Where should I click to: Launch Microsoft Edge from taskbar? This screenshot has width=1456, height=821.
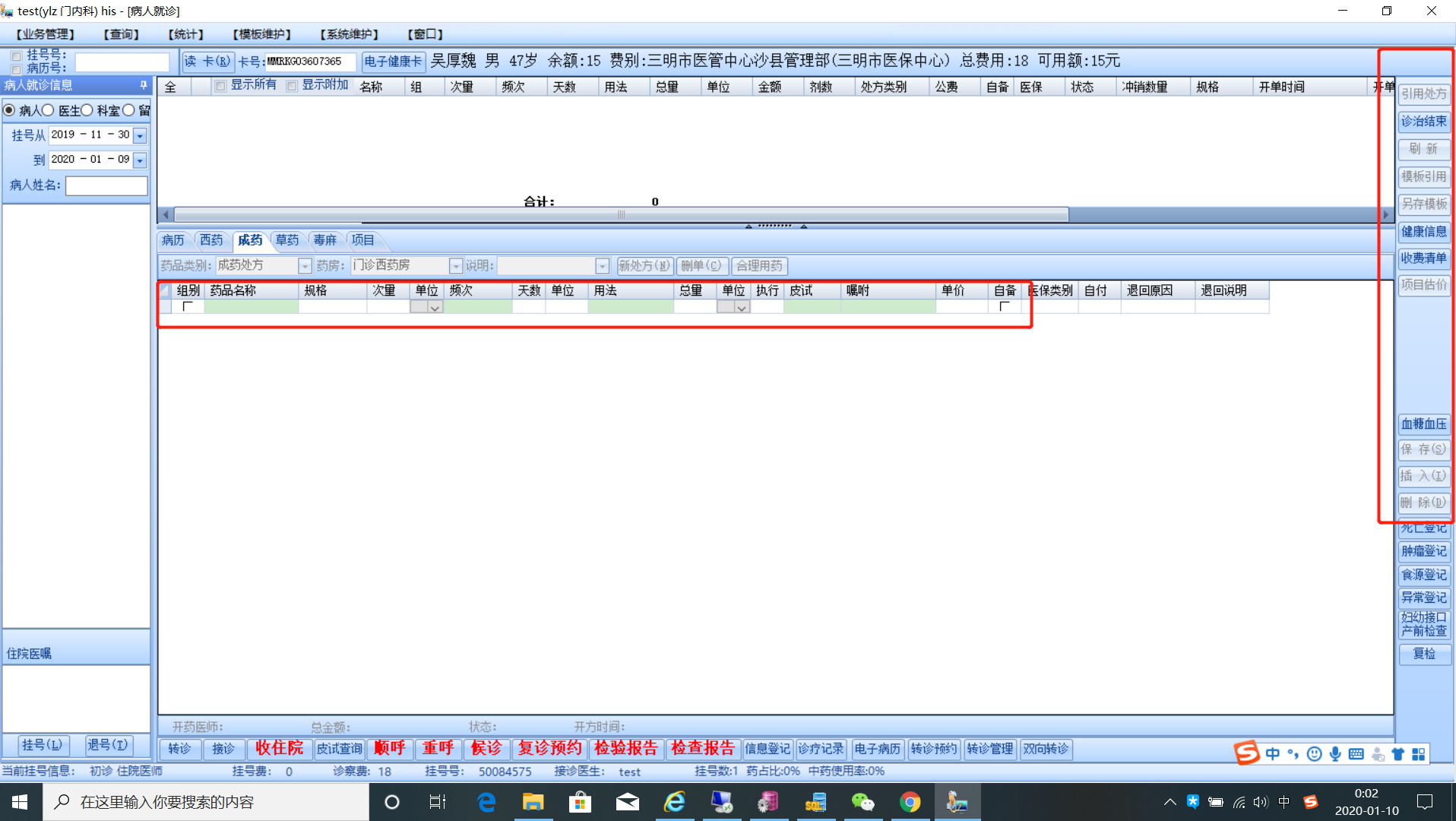click(x=486, y=802)
